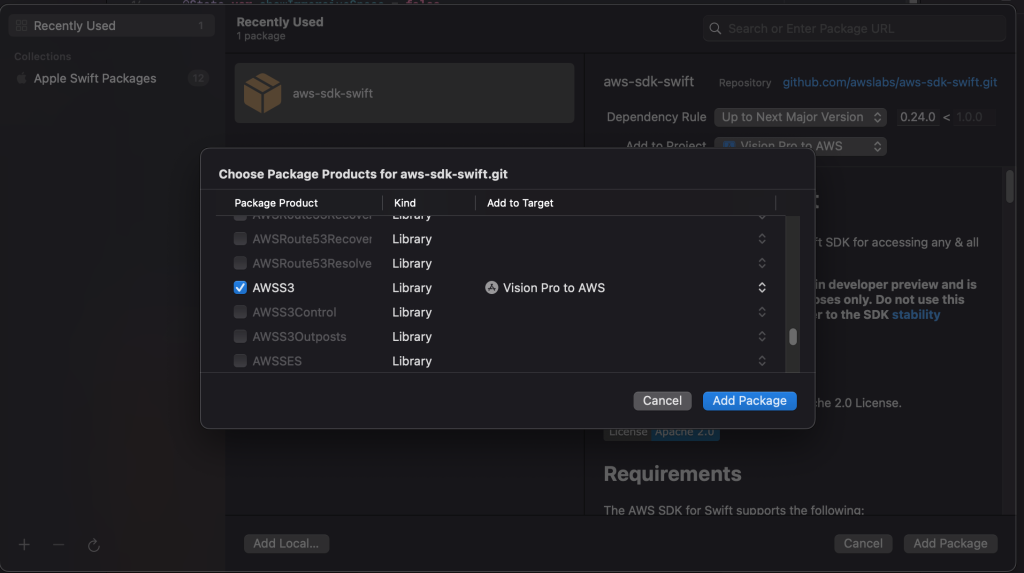The height and width of the screenshot is (573, 1024).
Task: Select Recently Used in the sidebar
Action: pos(111,25)
